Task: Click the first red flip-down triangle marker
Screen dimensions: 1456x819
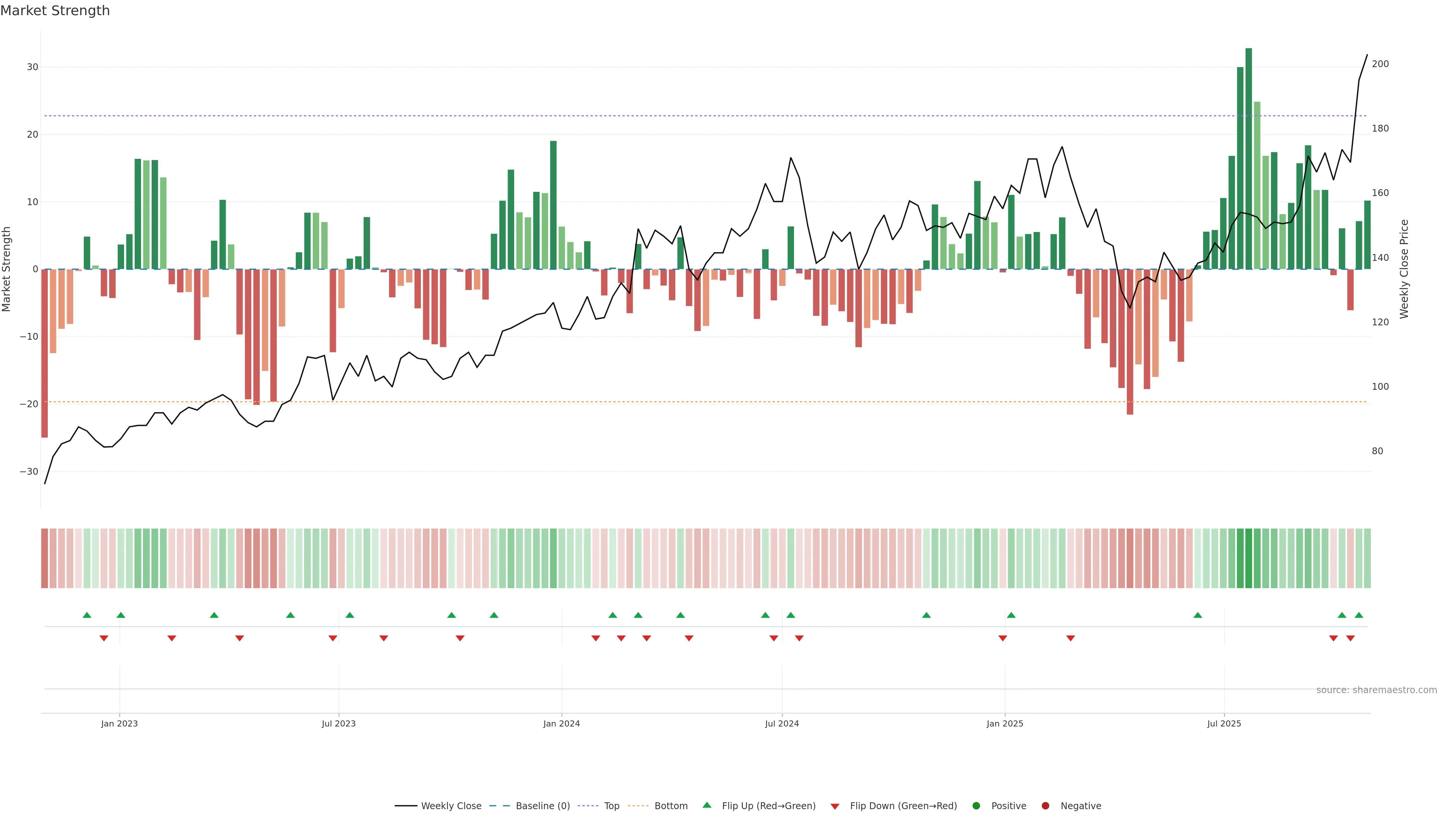Action: click(104, 638)
